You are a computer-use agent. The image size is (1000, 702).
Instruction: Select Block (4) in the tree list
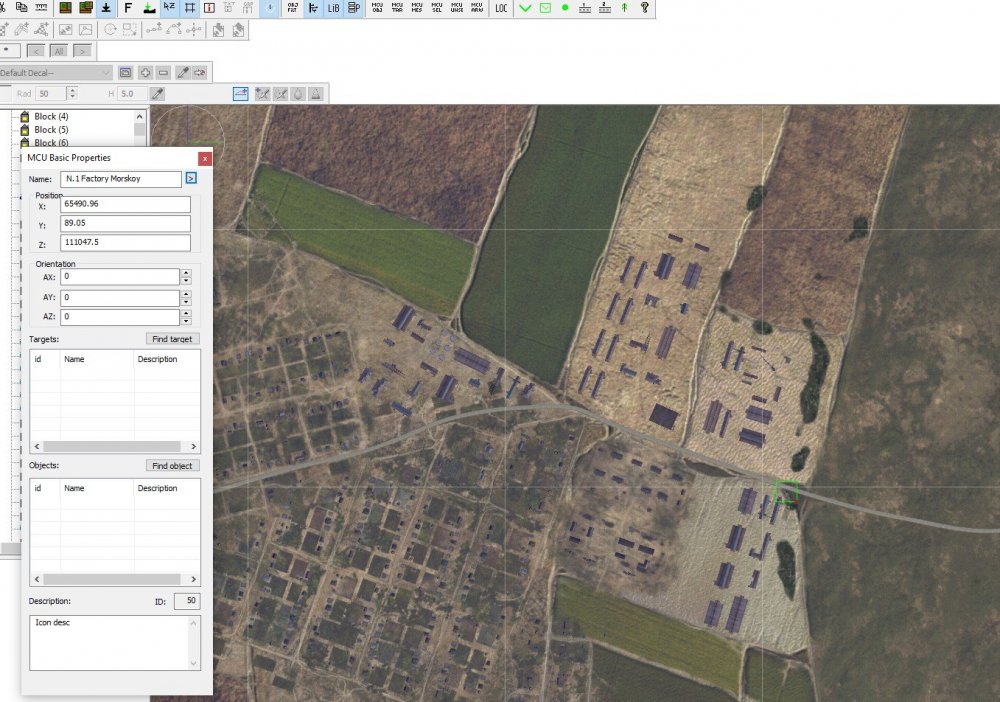[x=51, y=117]
